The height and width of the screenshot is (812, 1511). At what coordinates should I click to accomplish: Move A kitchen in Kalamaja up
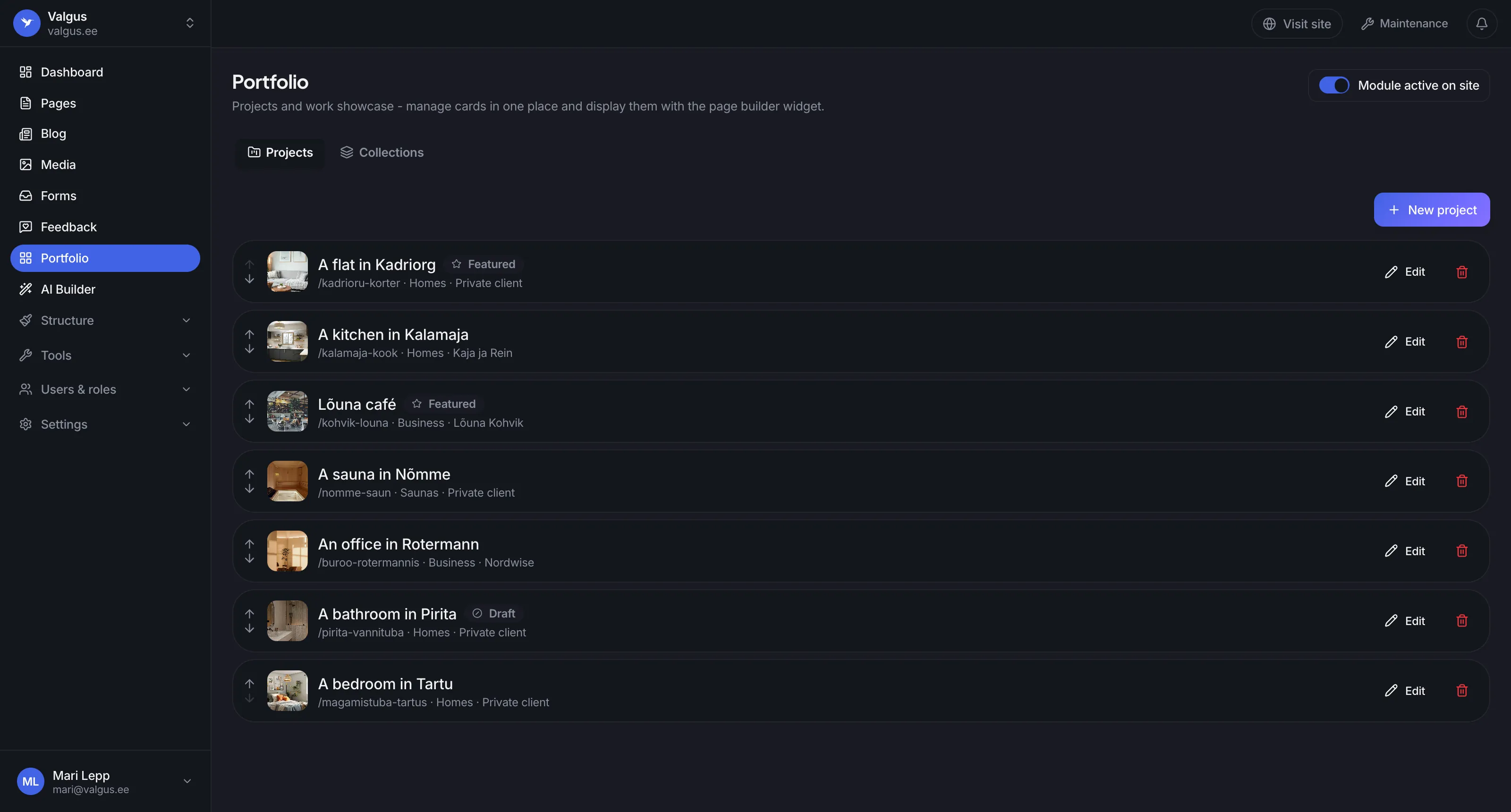pyautogui.click(x=249, y=334)
